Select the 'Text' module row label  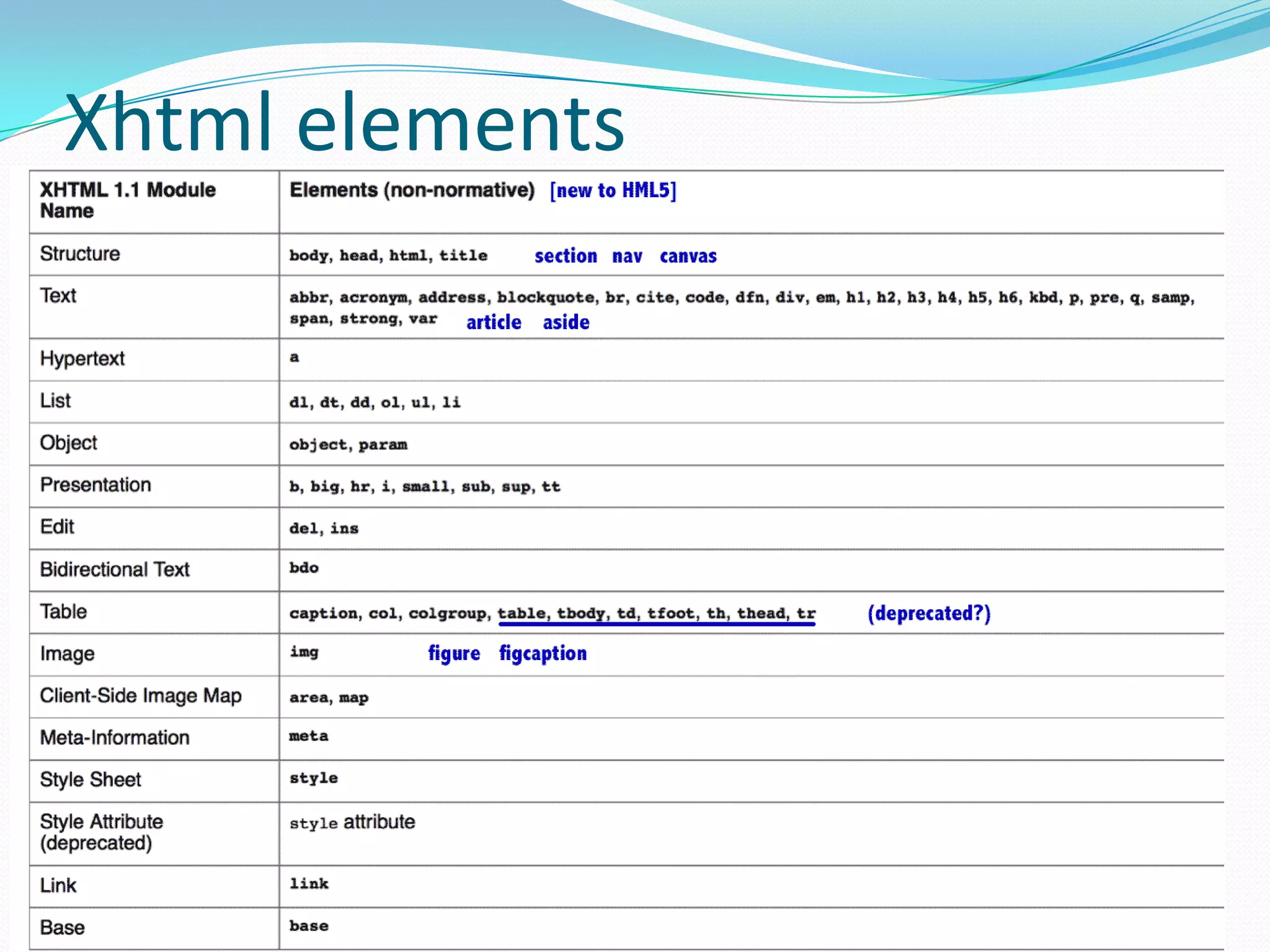58,296
